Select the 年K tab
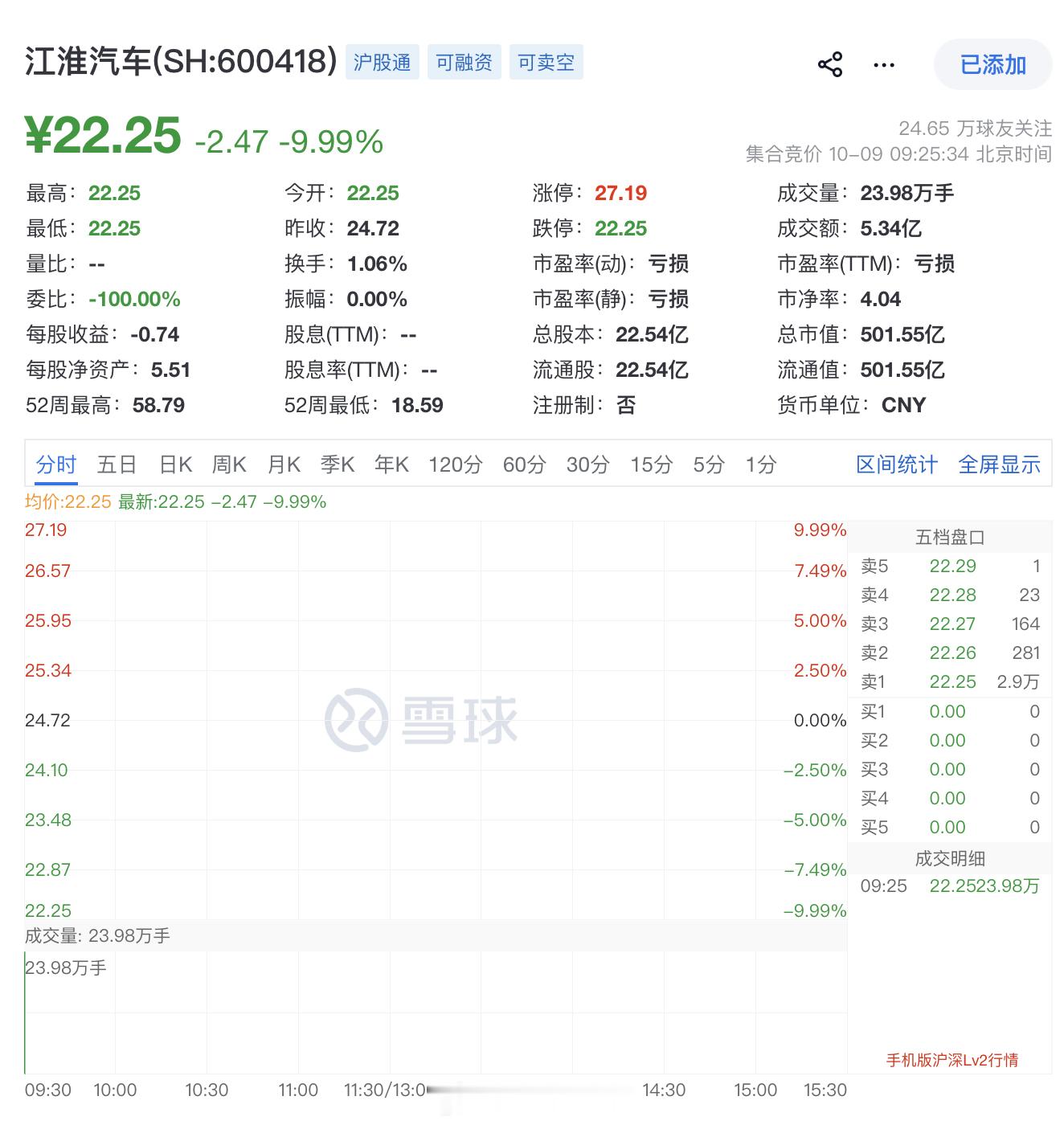Screen dimensions: 1064x1125 pos(392,464)
